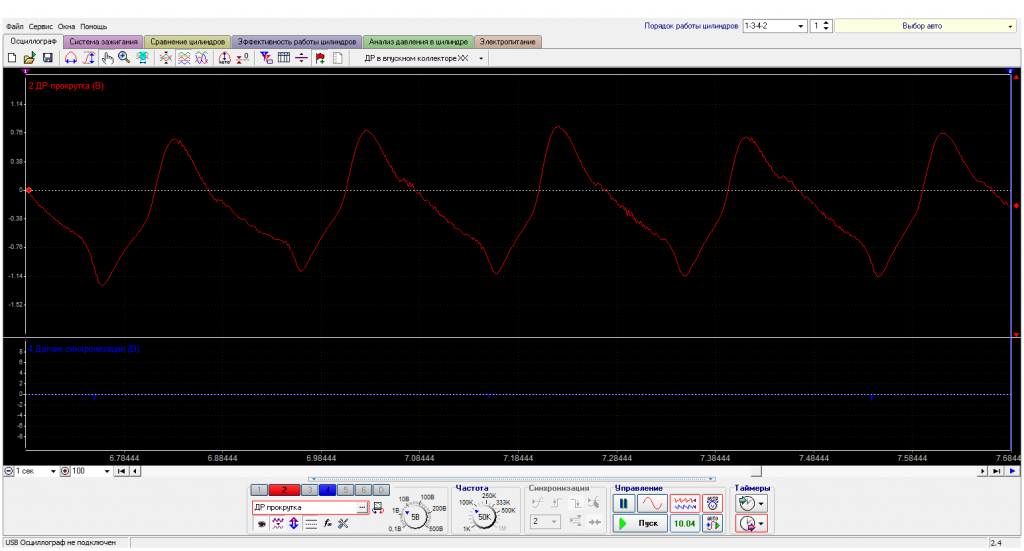
Task: Toggle the red channel 2 button
Action: click(284, 490)
